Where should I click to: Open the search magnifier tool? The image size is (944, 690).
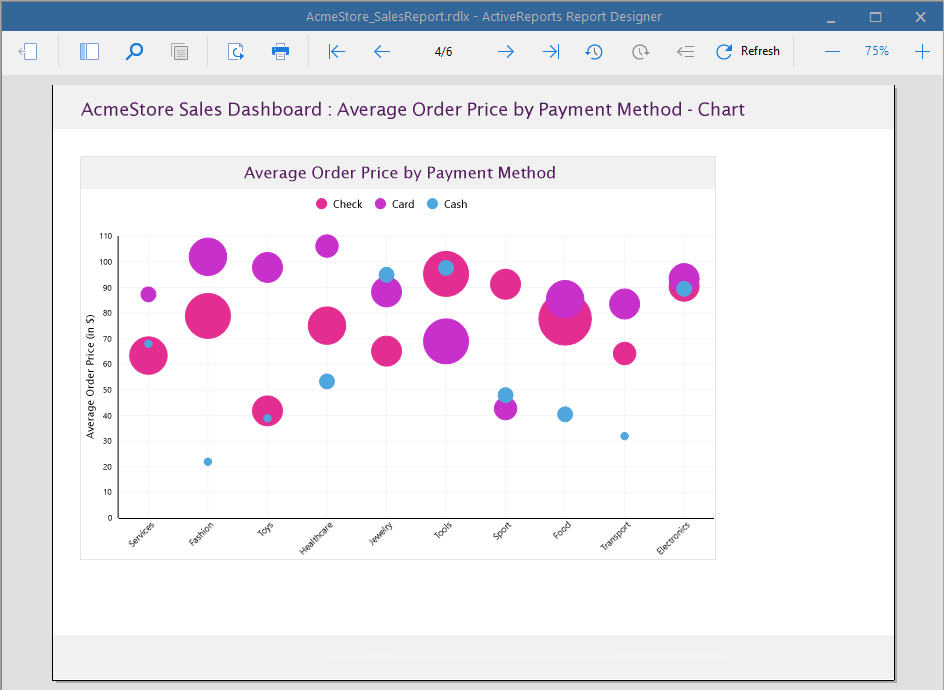click(134, 52)
